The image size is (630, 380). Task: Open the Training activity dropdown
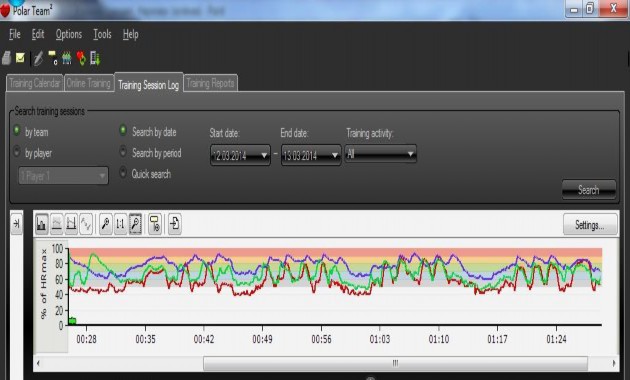tap(380, 154)
